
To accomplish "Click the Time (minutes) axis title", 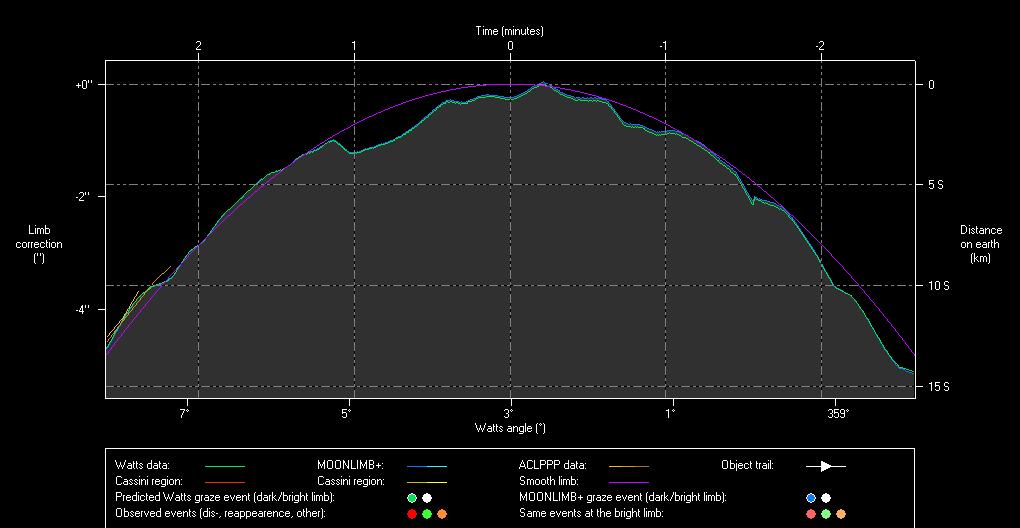I will [x=509, y=31].
